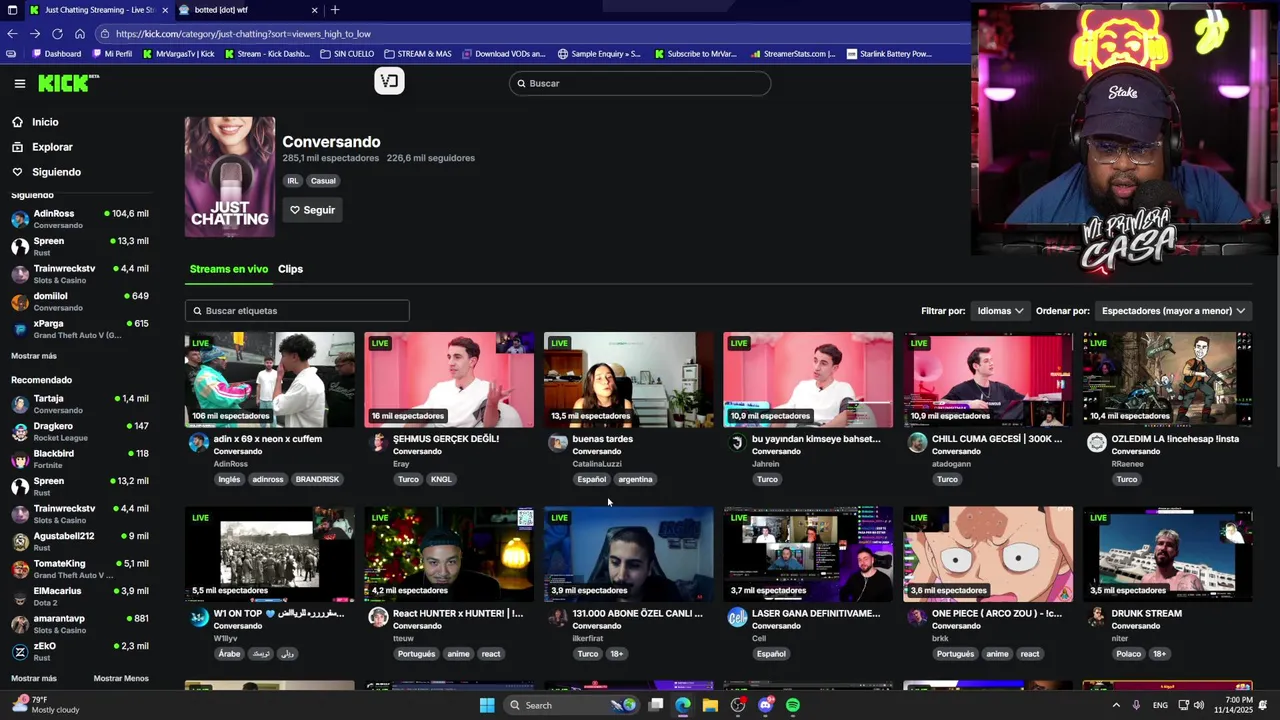Open a new browser tab
This screenshot has height=720, width=1280.
(x=335, y=10)
